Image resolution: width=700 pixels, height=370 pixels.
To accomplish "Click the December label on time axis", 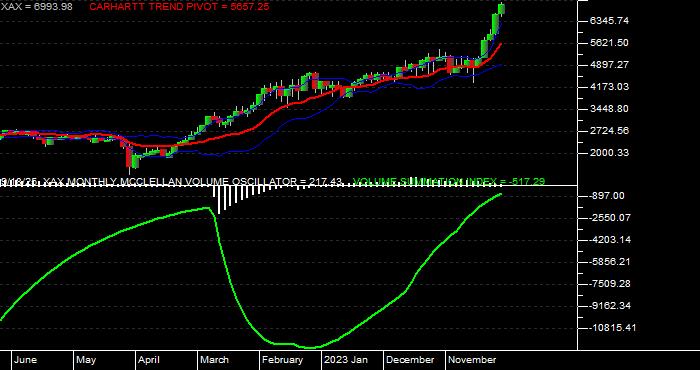I will 410,360.
